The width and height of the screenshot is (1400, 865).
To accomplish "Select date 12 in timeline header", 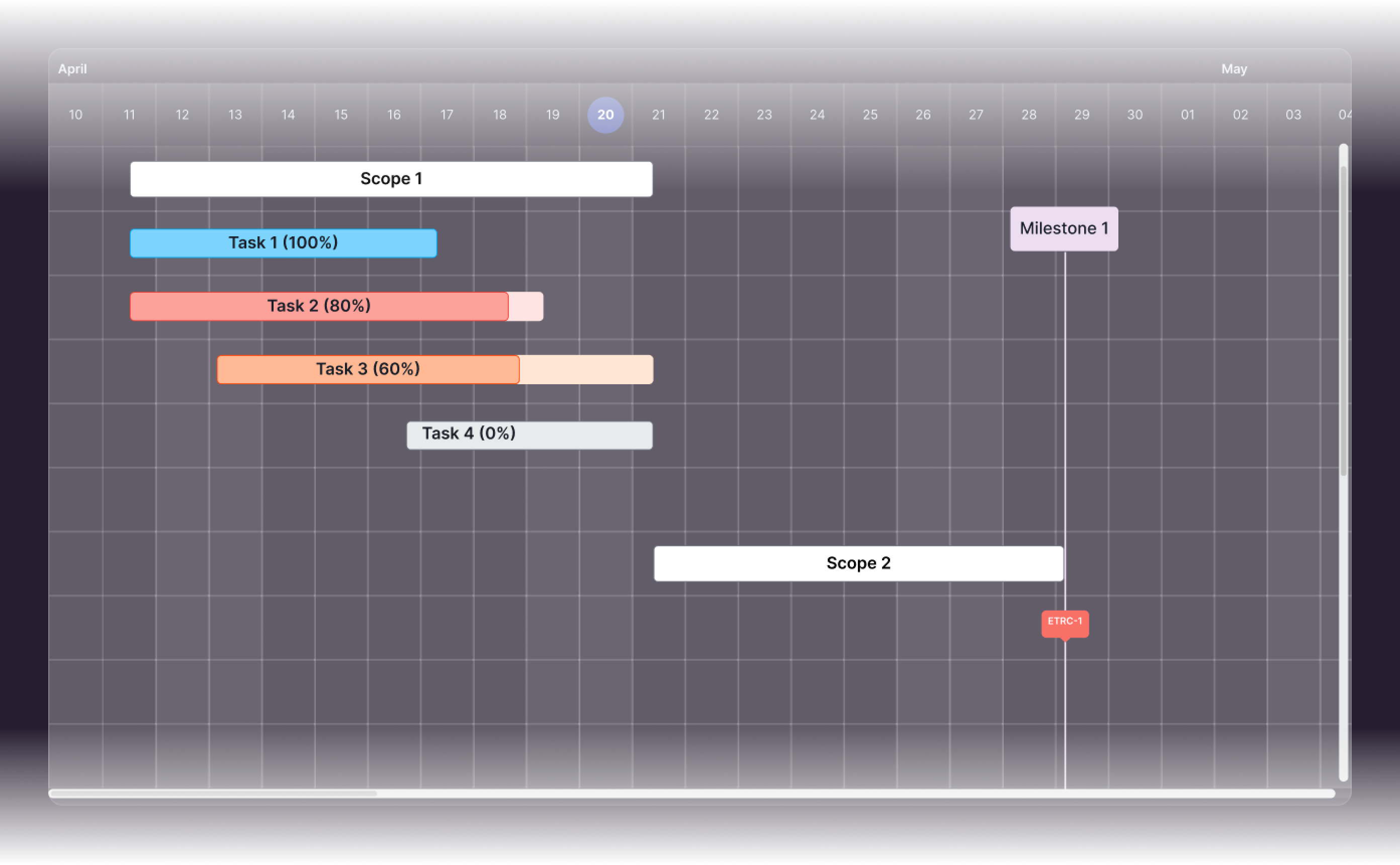I will (x=182, y=115).
